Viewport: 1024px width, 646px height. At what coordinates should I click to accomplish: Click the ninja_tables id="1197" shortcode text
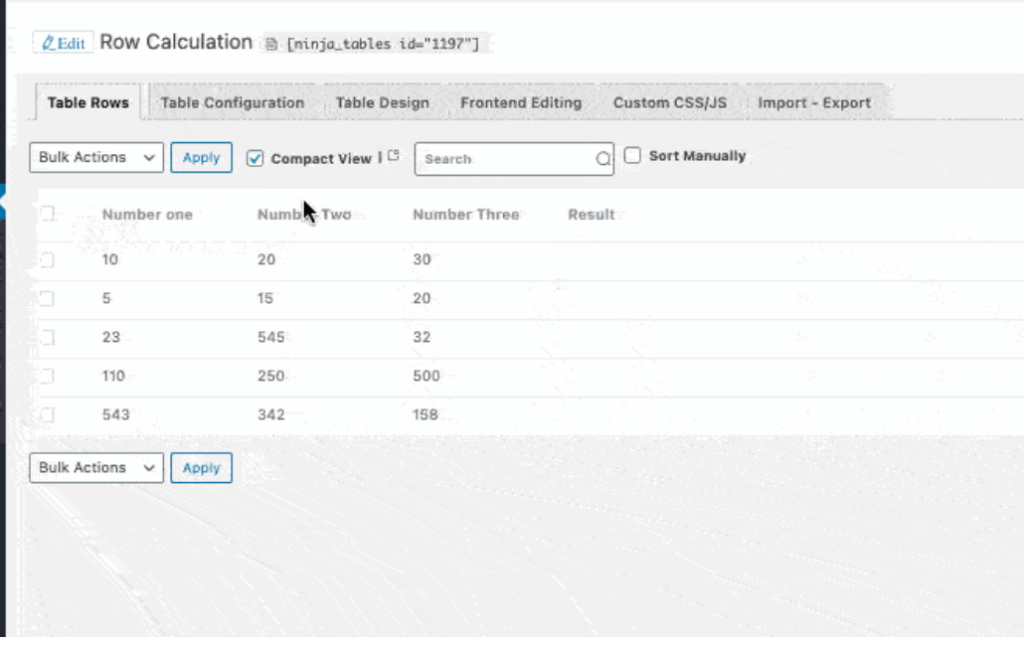pos(383,44)
